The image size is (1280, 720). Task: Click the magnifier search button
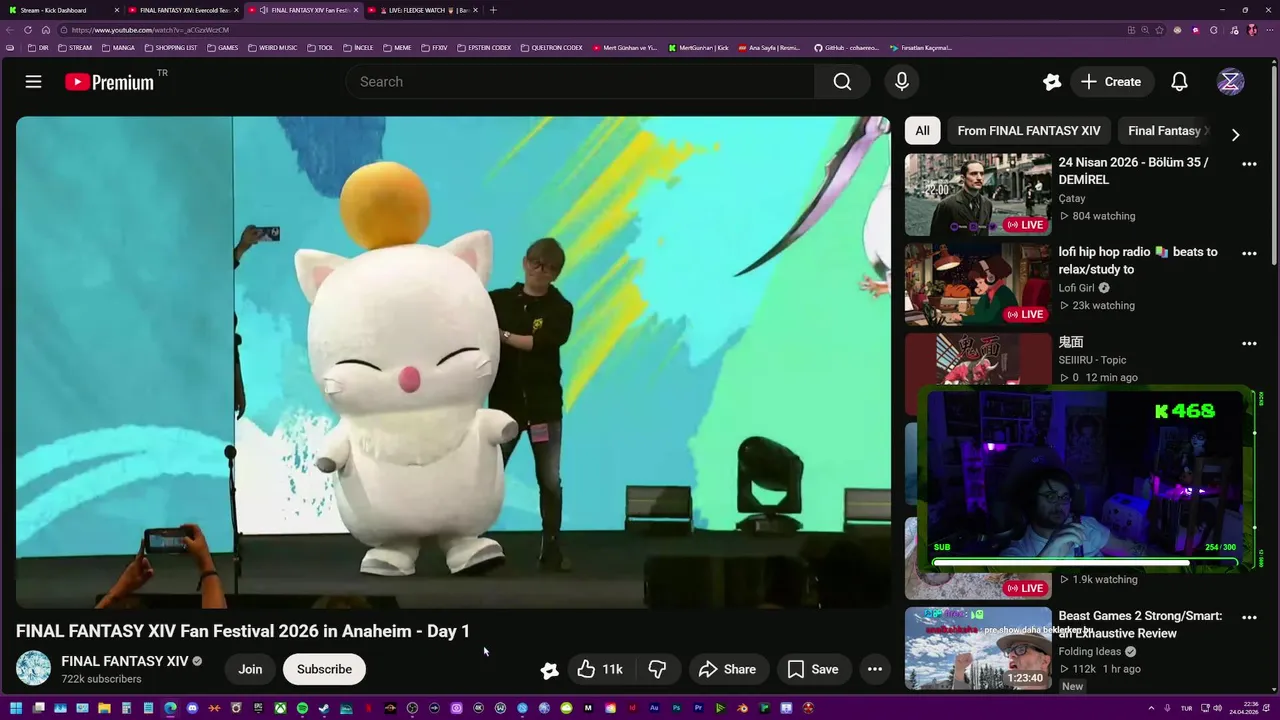(842, 82)
